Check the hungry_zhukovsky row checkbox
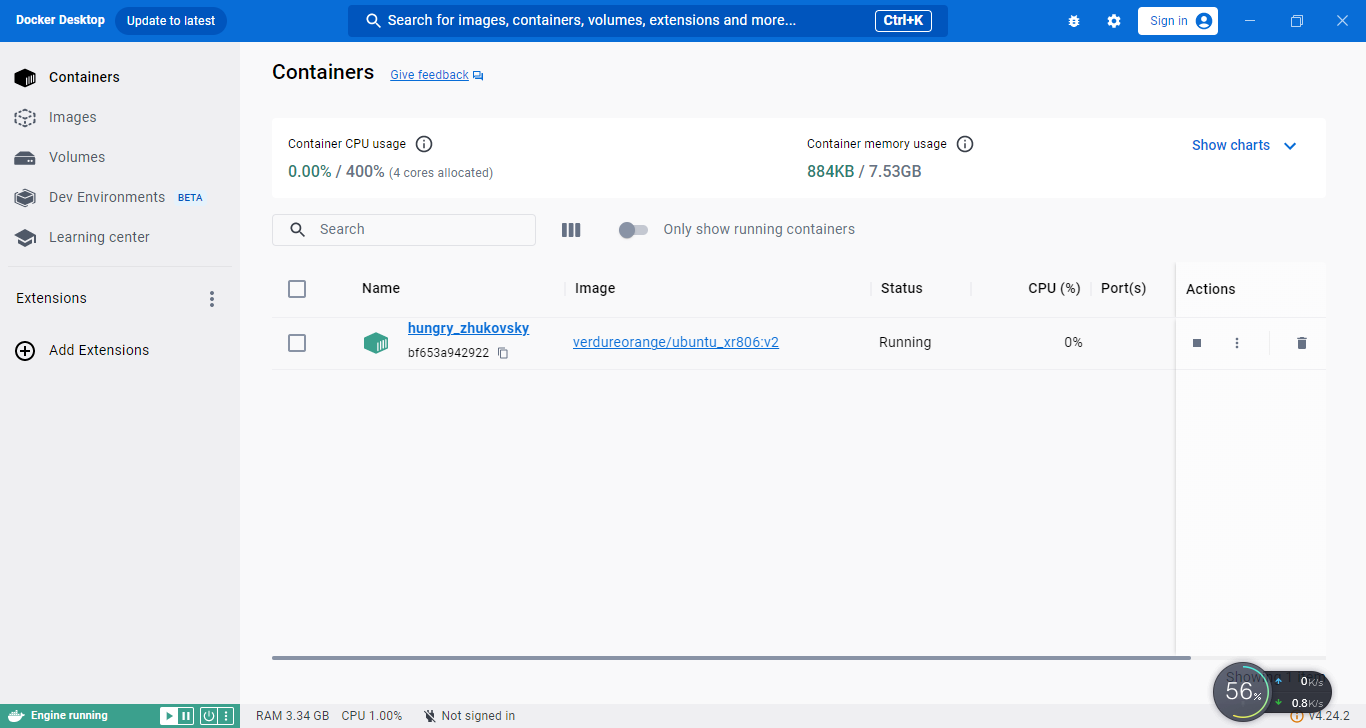This screenshot has height=728, width=1366. [x=297, y=343]
